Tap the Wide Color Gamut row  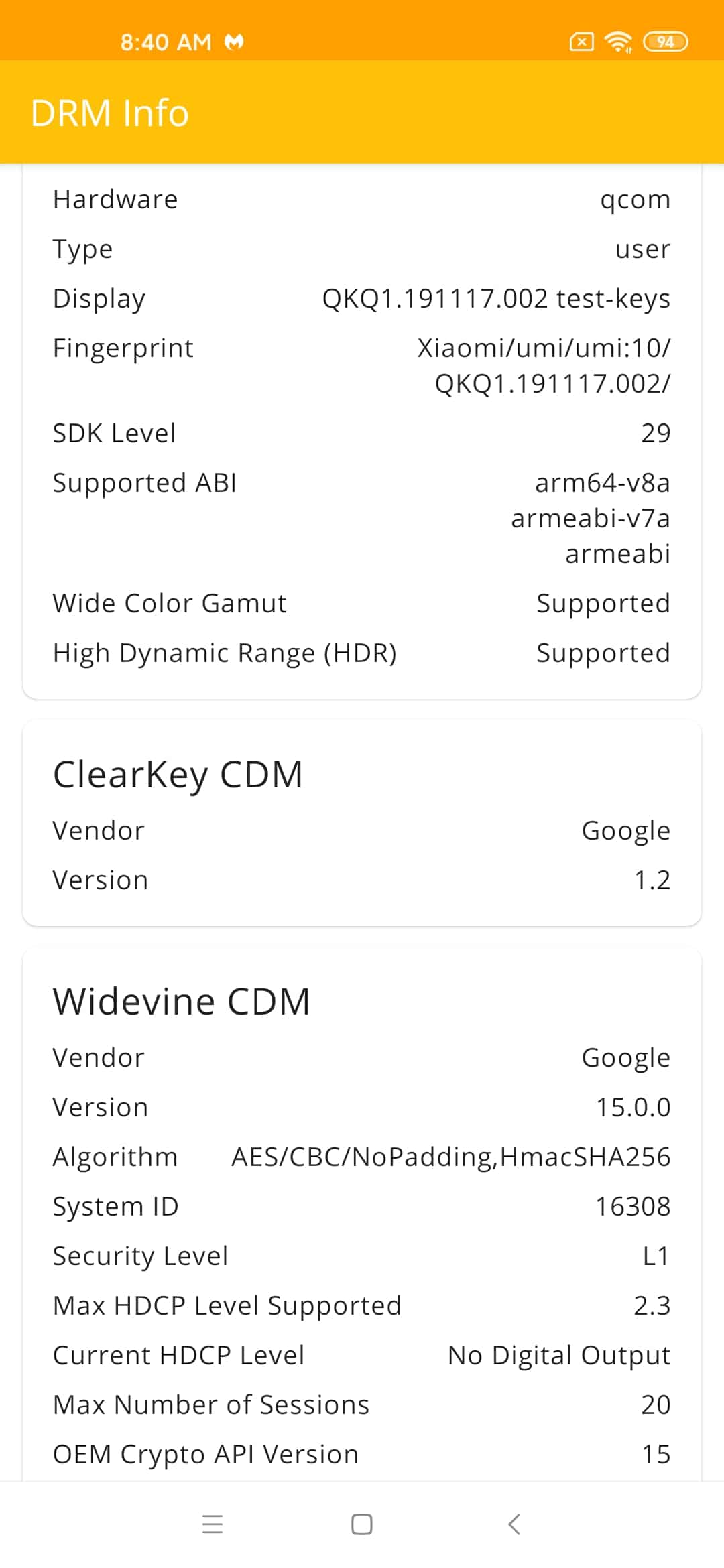[362, 603]
